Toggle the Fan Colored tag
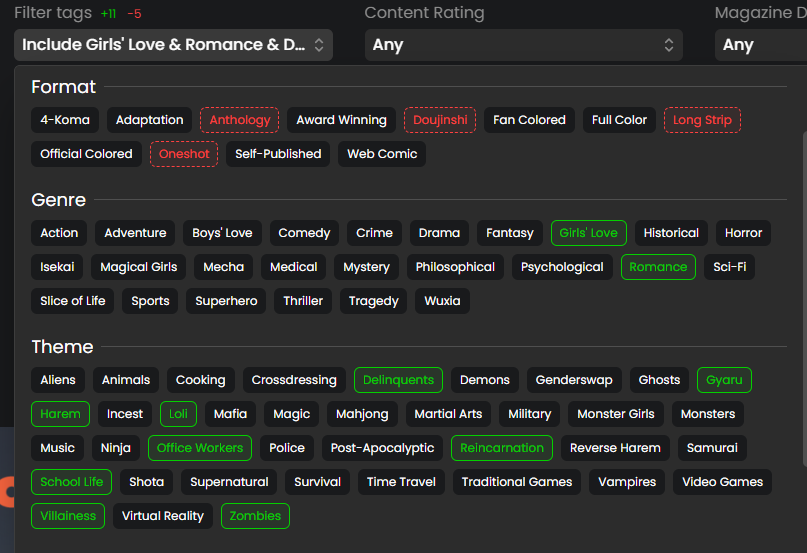Screen dimensions: 807x553 (x=529, y=120)
